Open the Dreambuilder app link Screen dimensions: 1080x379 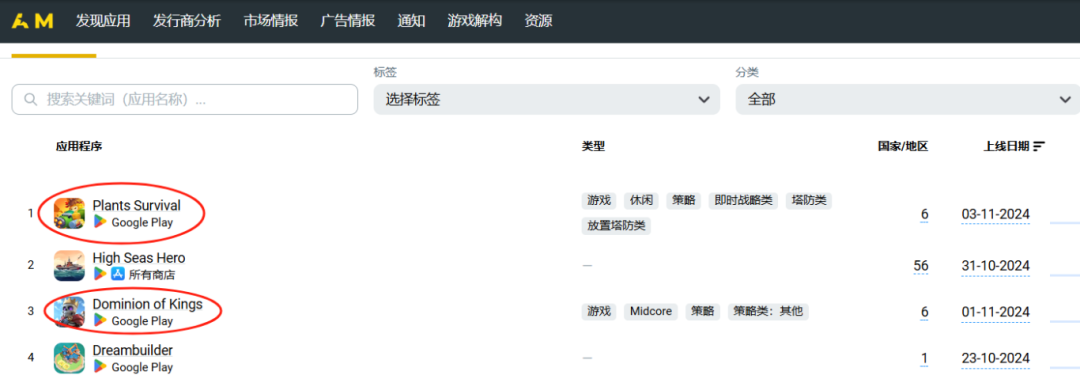(133, 350)
